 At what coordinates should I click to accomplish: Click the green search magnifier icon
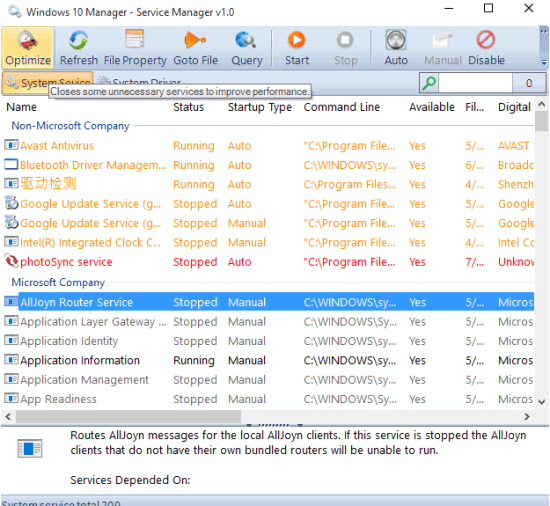coord(429,83)
